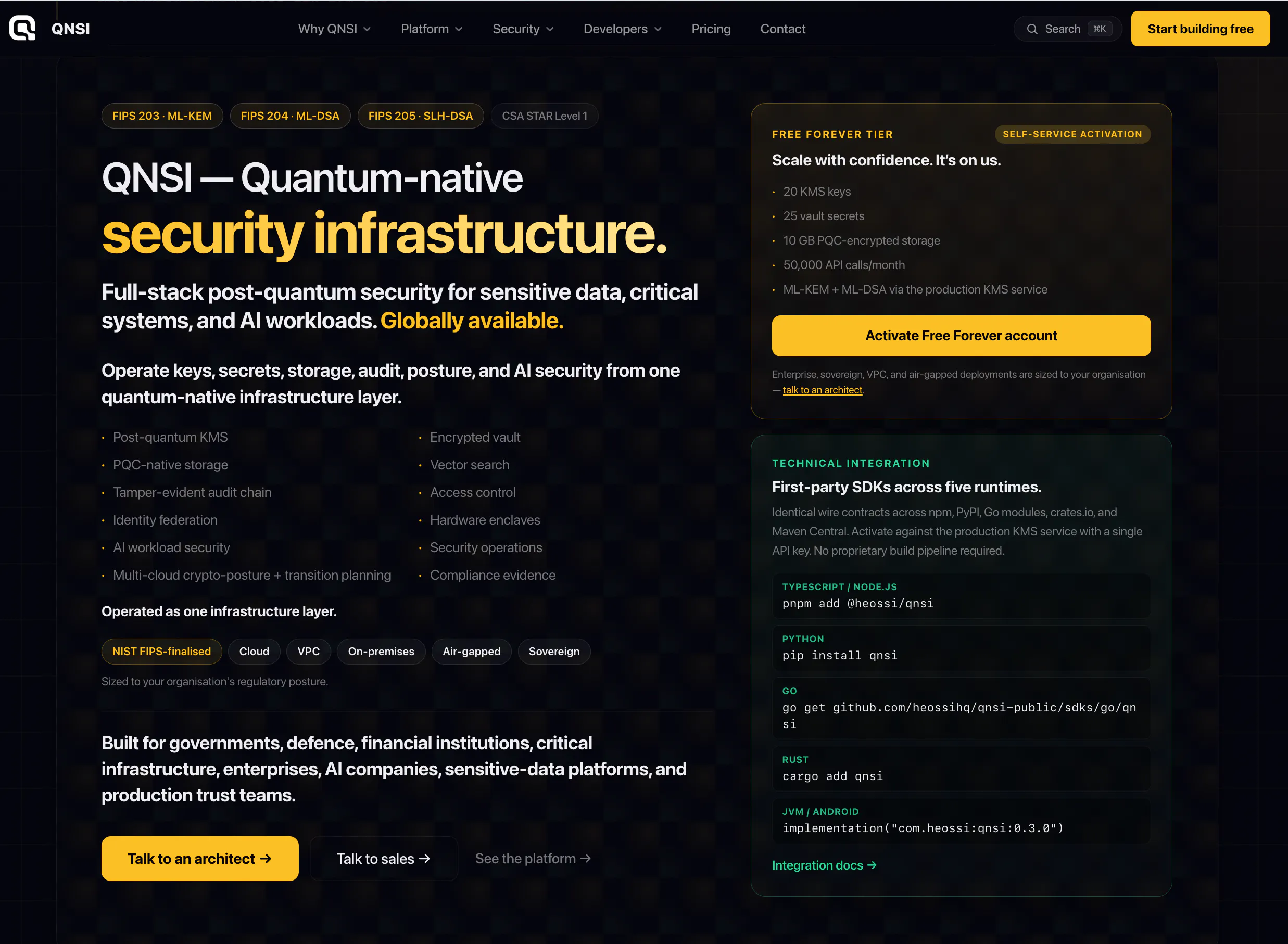Click the search field
The image size is (1288, 944).
pos(1067,29)
